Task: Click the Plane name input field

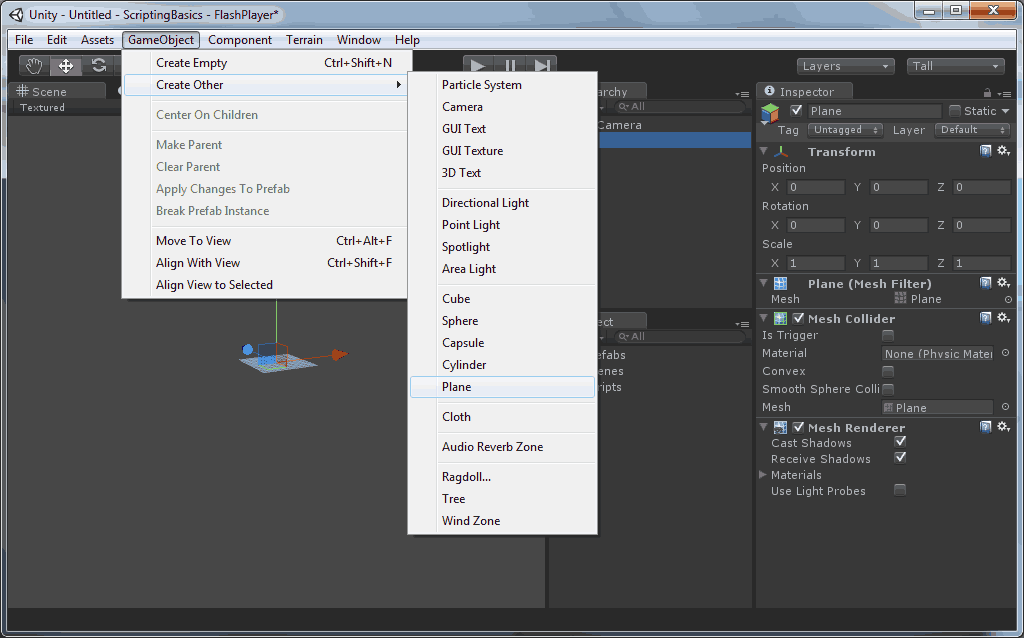Action: tap(874, 111)
